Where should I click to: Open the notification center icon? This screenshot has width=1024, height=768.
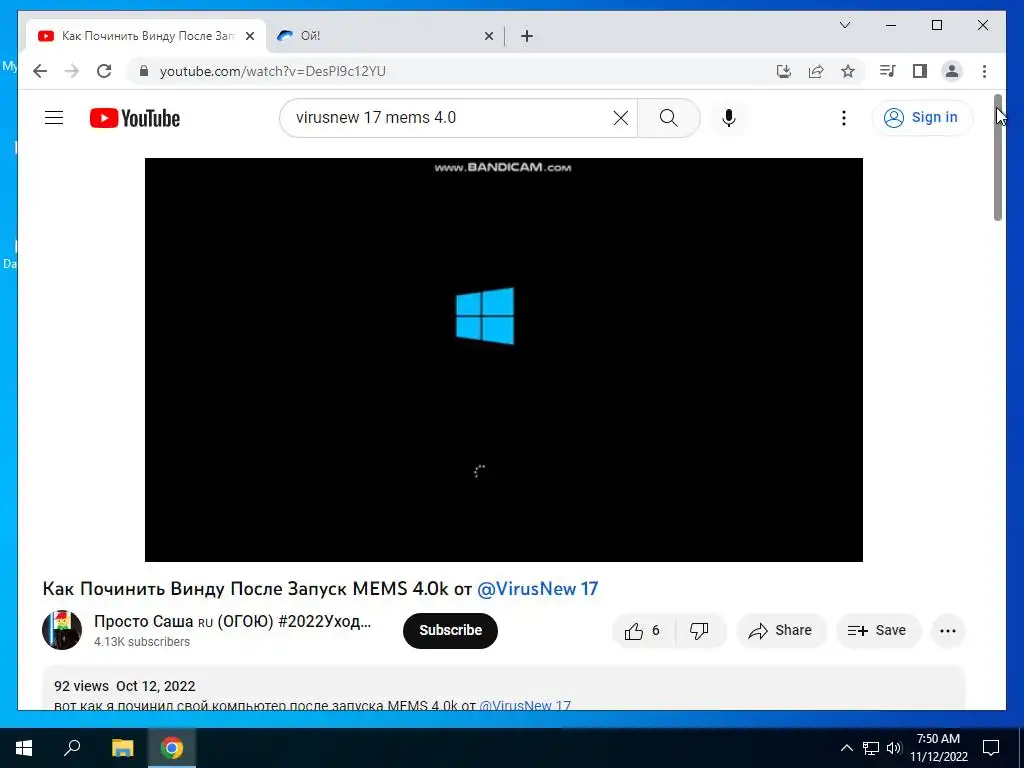pos(991,748)
